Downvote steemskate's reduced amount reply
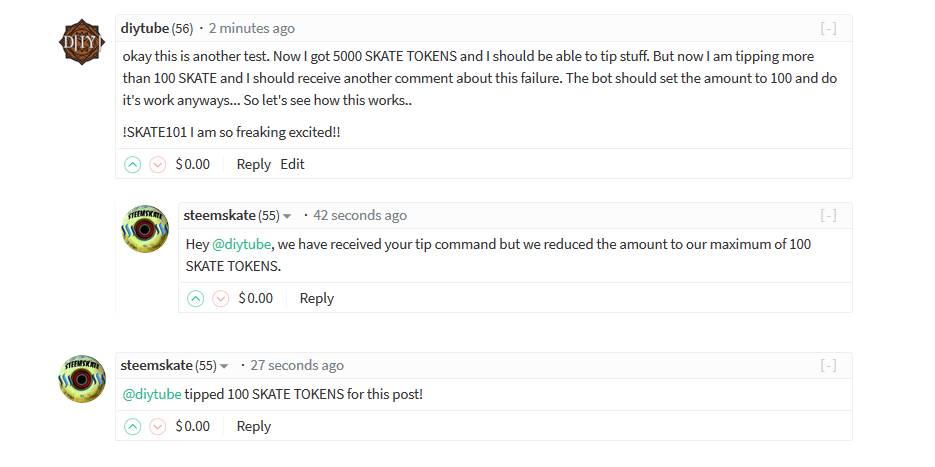The image size is (935, 467). click(221, 298)
